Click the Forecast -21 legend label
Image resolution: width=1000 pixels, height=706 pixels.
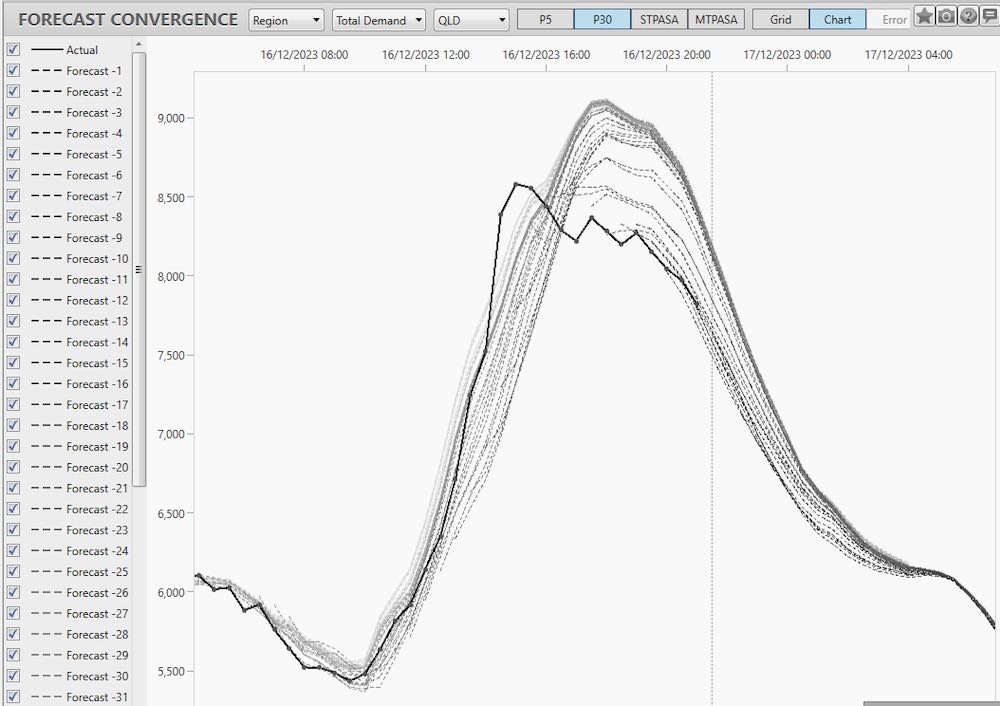97,488
